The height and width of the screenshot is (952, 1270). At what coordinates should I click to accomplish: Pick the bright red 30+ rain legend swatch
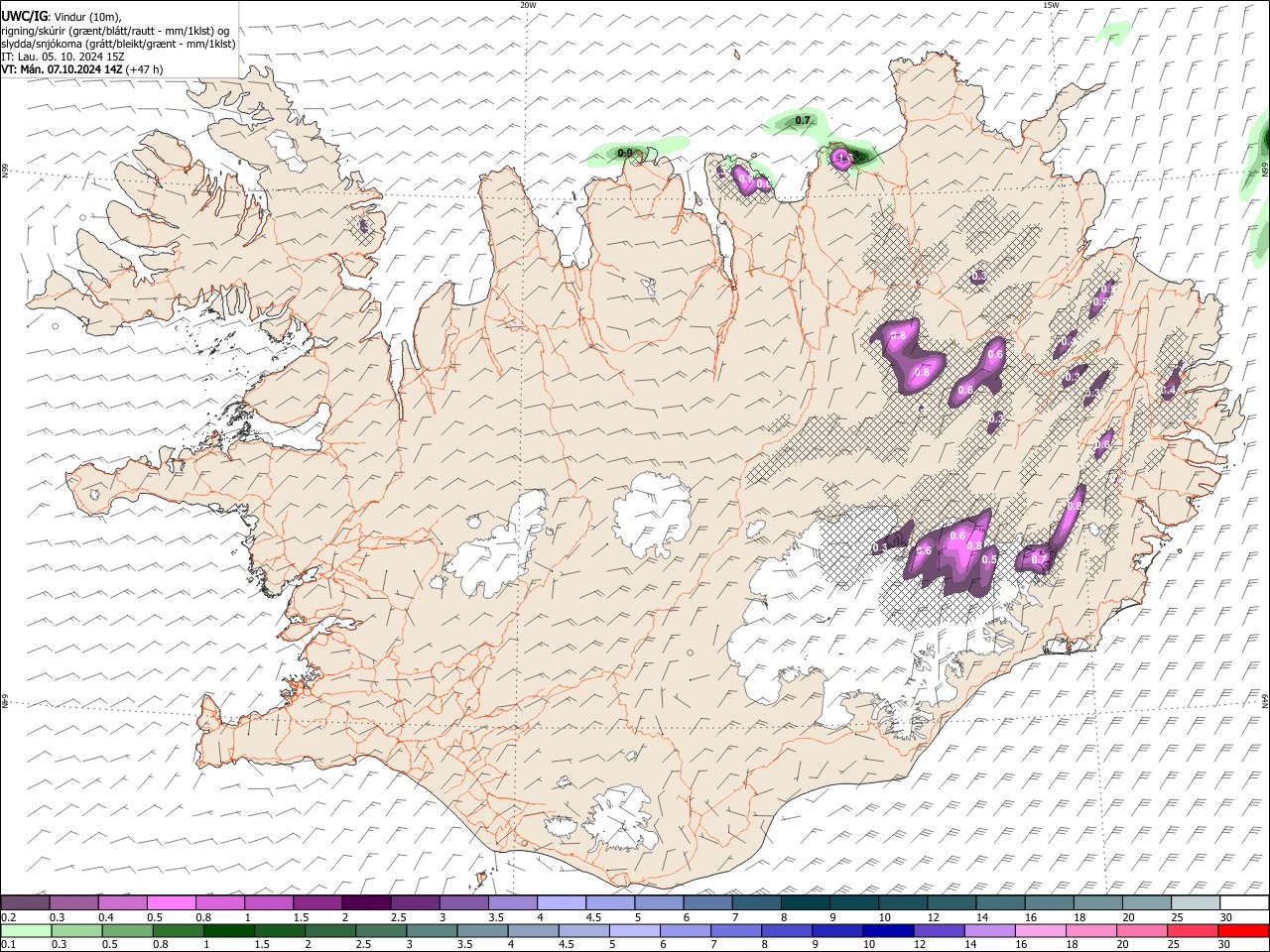pyautogui.click(x=1244, y=930)
